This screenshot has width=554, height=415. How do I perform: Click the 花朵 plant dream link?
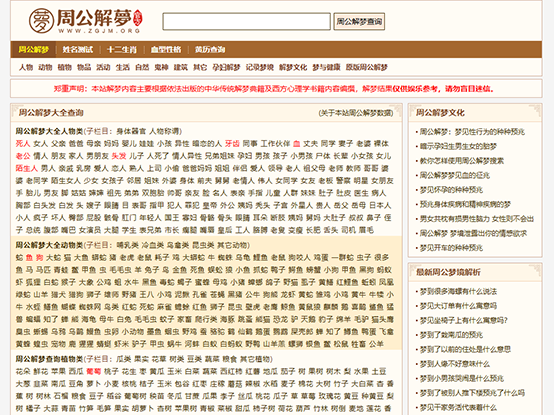(x=23, y=372)
